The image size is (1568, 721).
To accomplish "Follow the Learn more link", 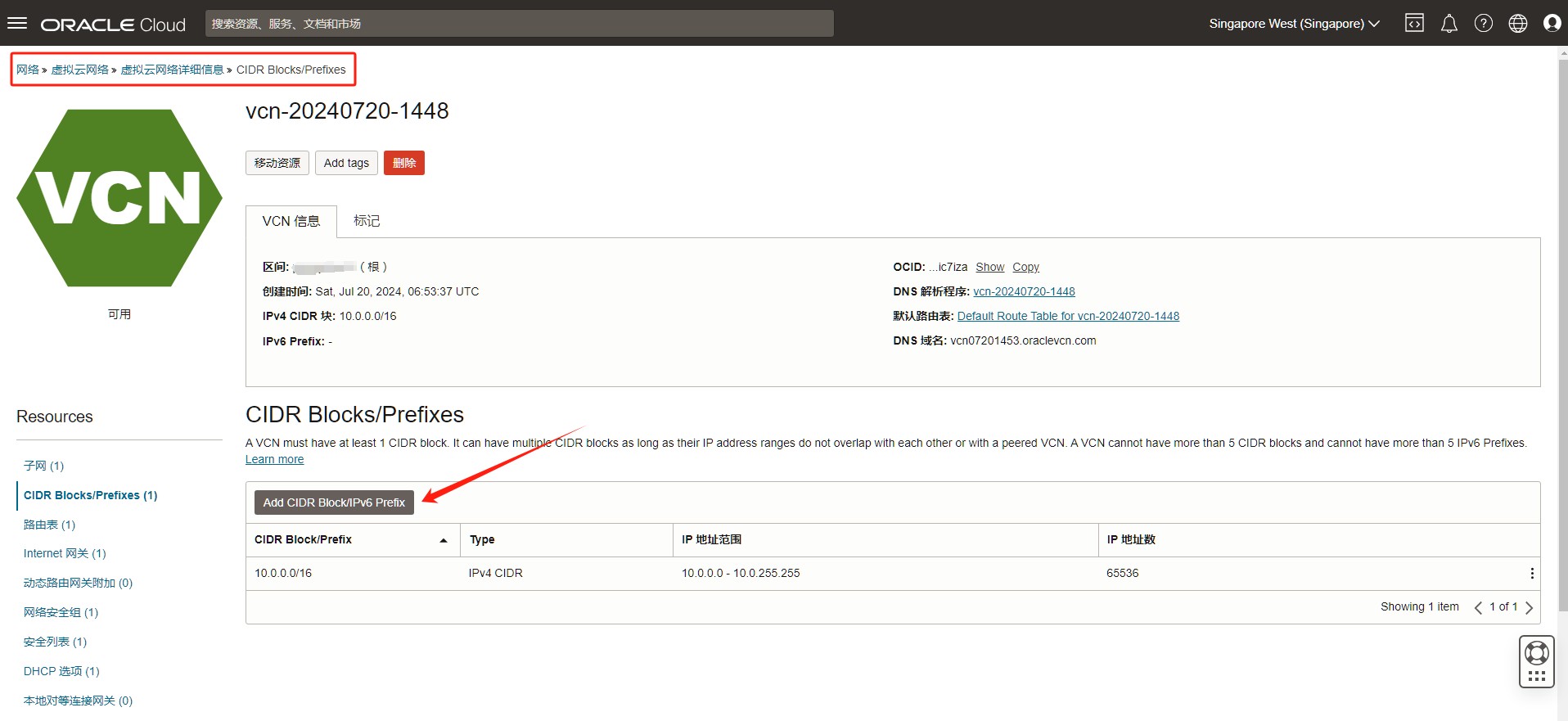I will click(274, 460).
